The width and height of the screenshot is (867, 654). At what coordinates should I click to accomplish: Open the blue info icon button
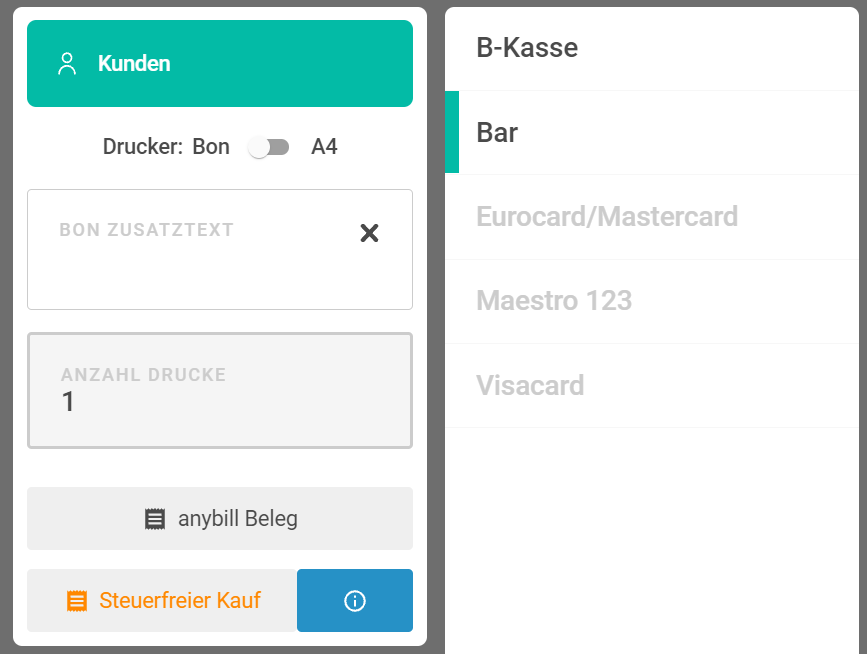tap(354, 601)
